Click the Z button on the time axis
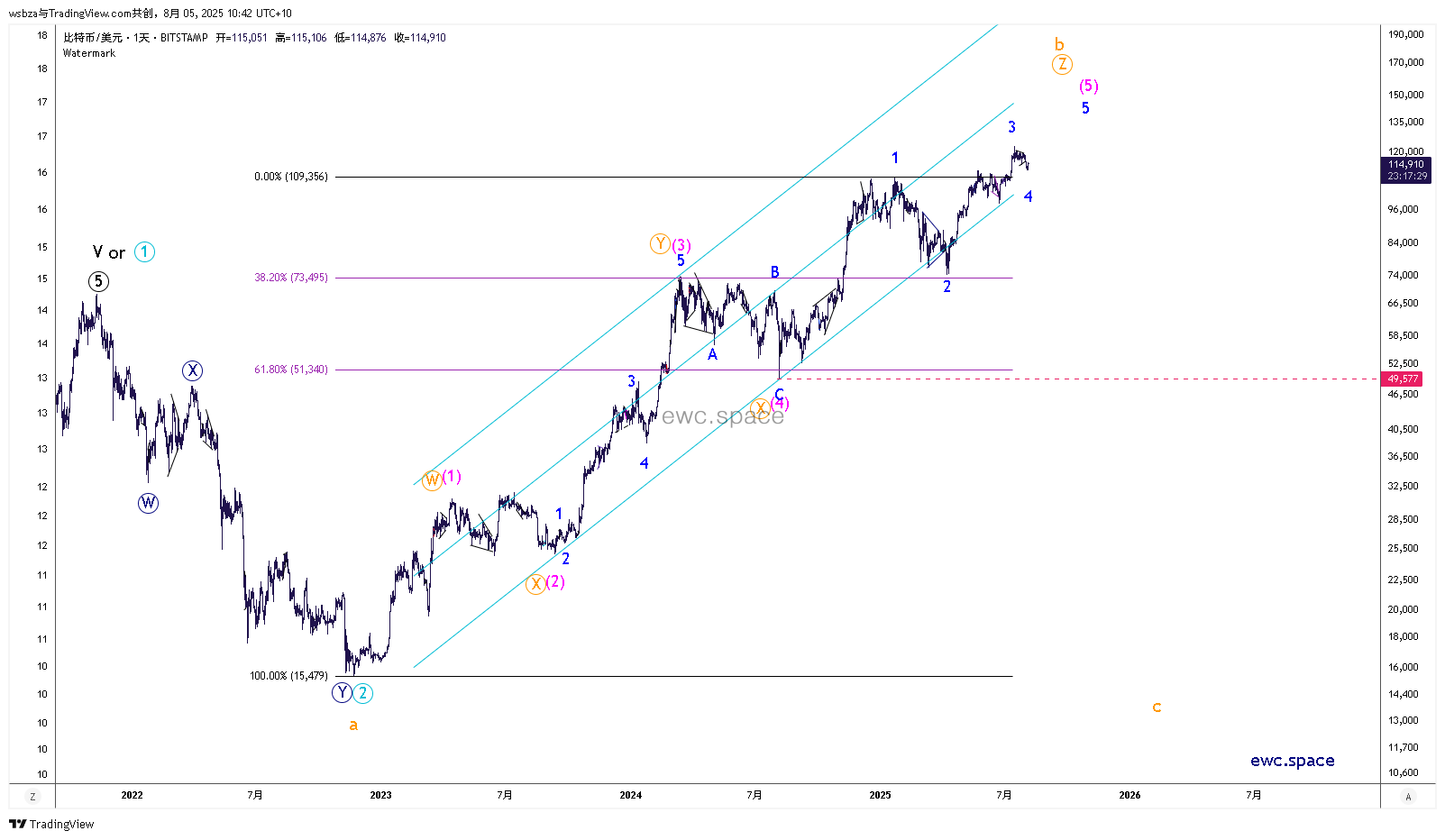The width and height of the screenshot is (1445, 840). coord(32,797)
